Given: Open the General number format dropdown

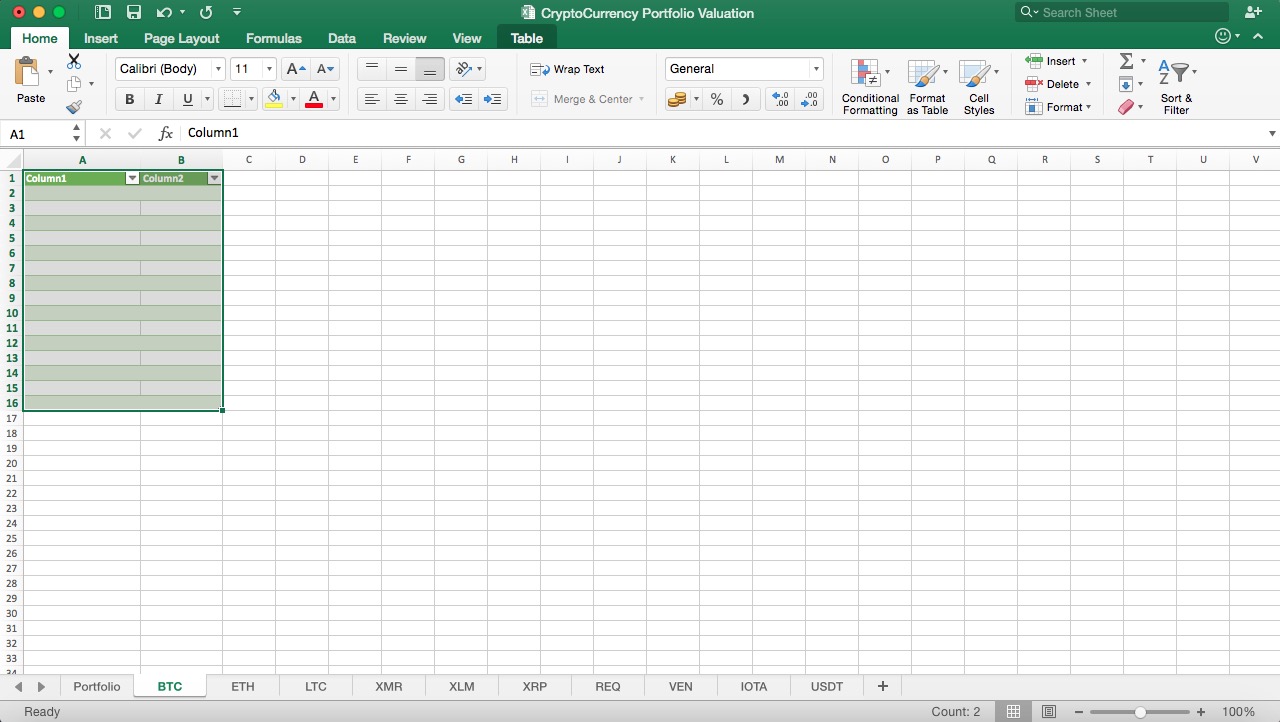Looking at the screenshot, I should point(817,68).
